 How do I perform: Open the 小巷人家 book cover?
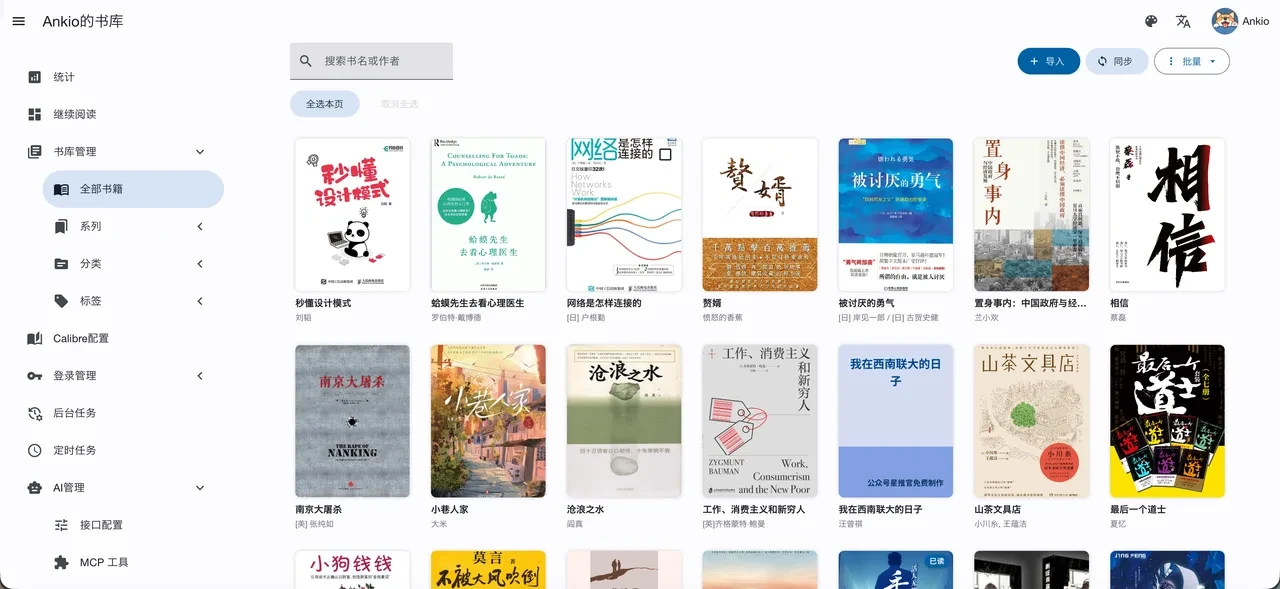(488, 421)
